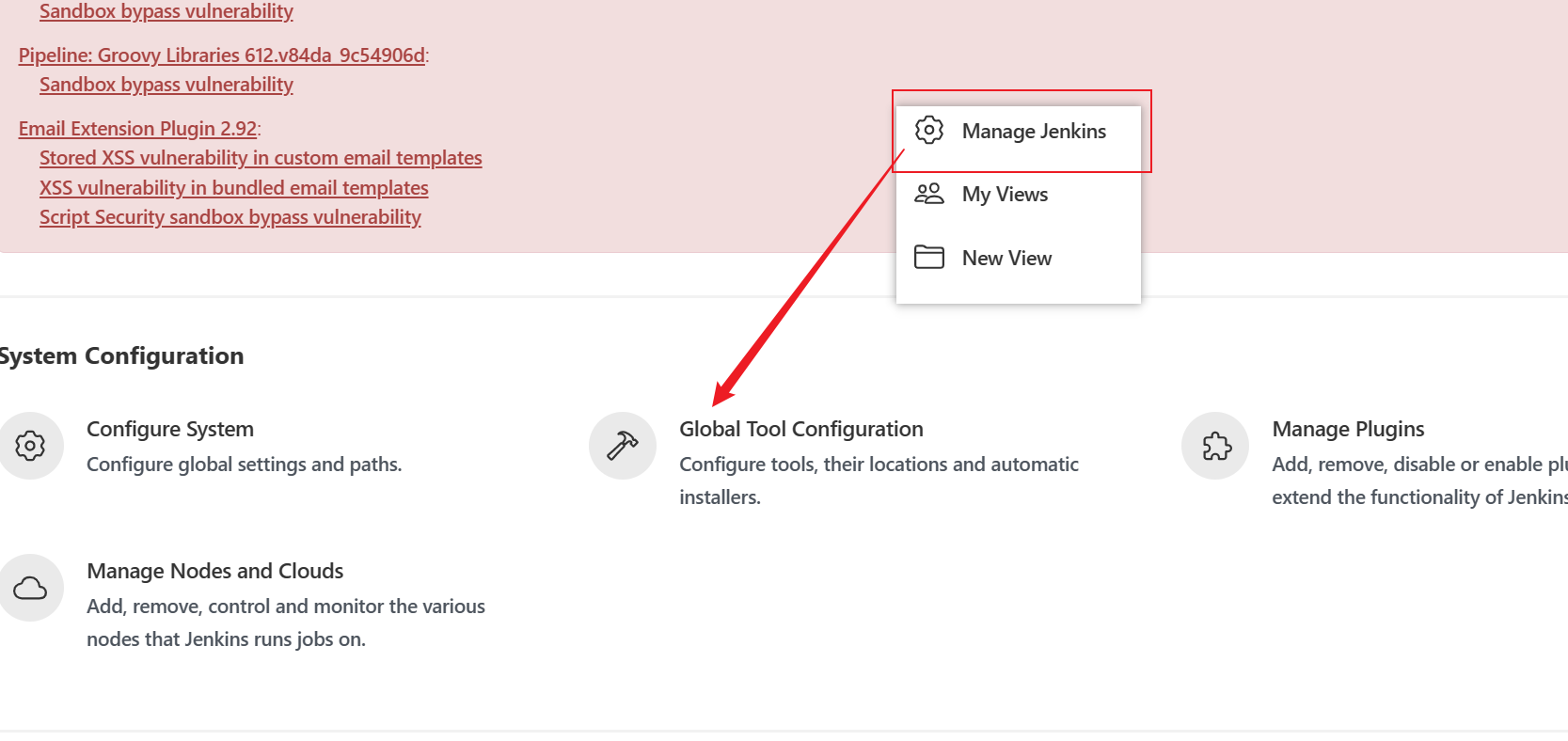
Task: Click the Configure System gear icon
Action: coord(30,446)
